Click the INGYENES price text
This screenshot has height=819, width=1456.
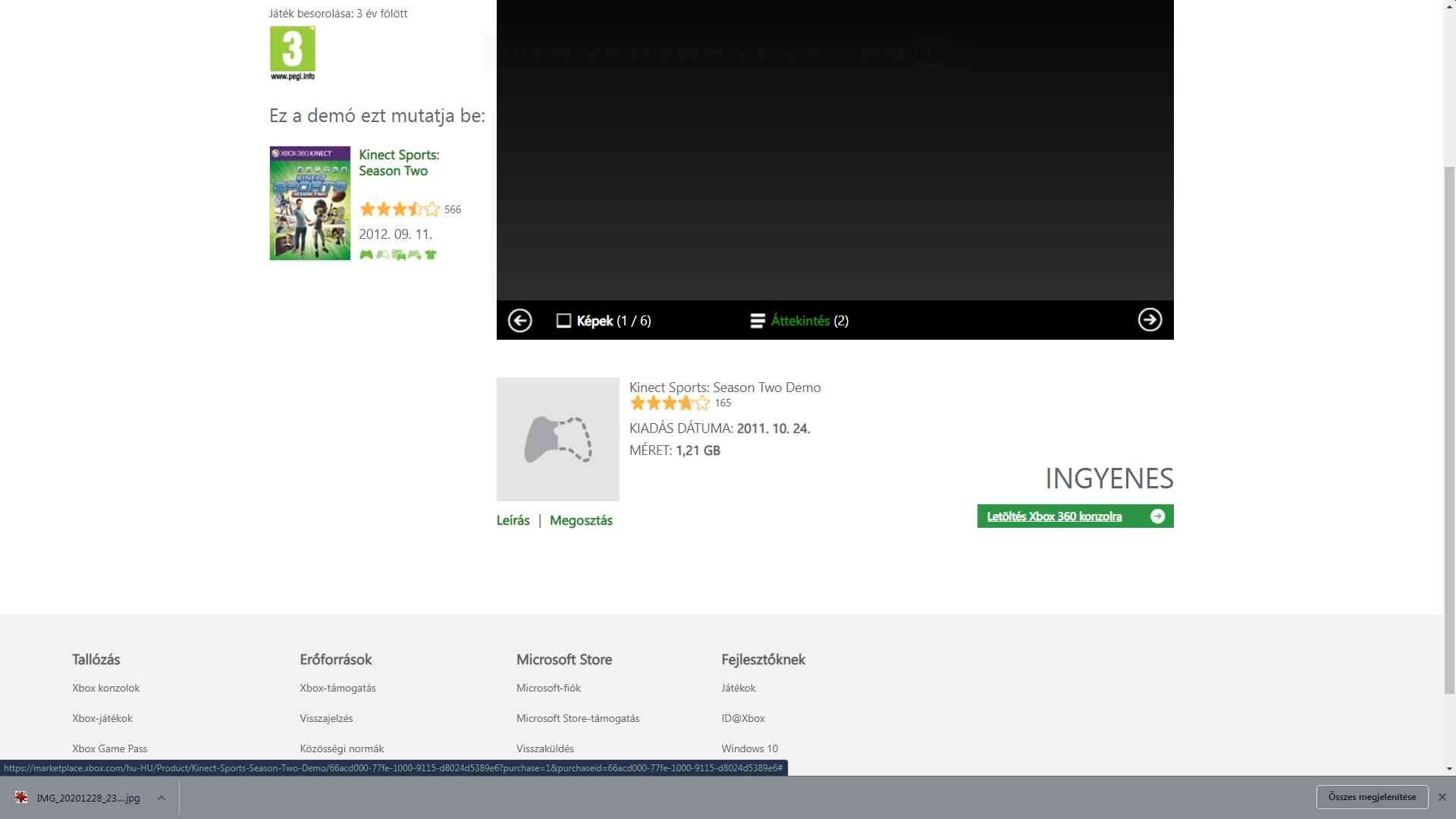[1109, 479]
